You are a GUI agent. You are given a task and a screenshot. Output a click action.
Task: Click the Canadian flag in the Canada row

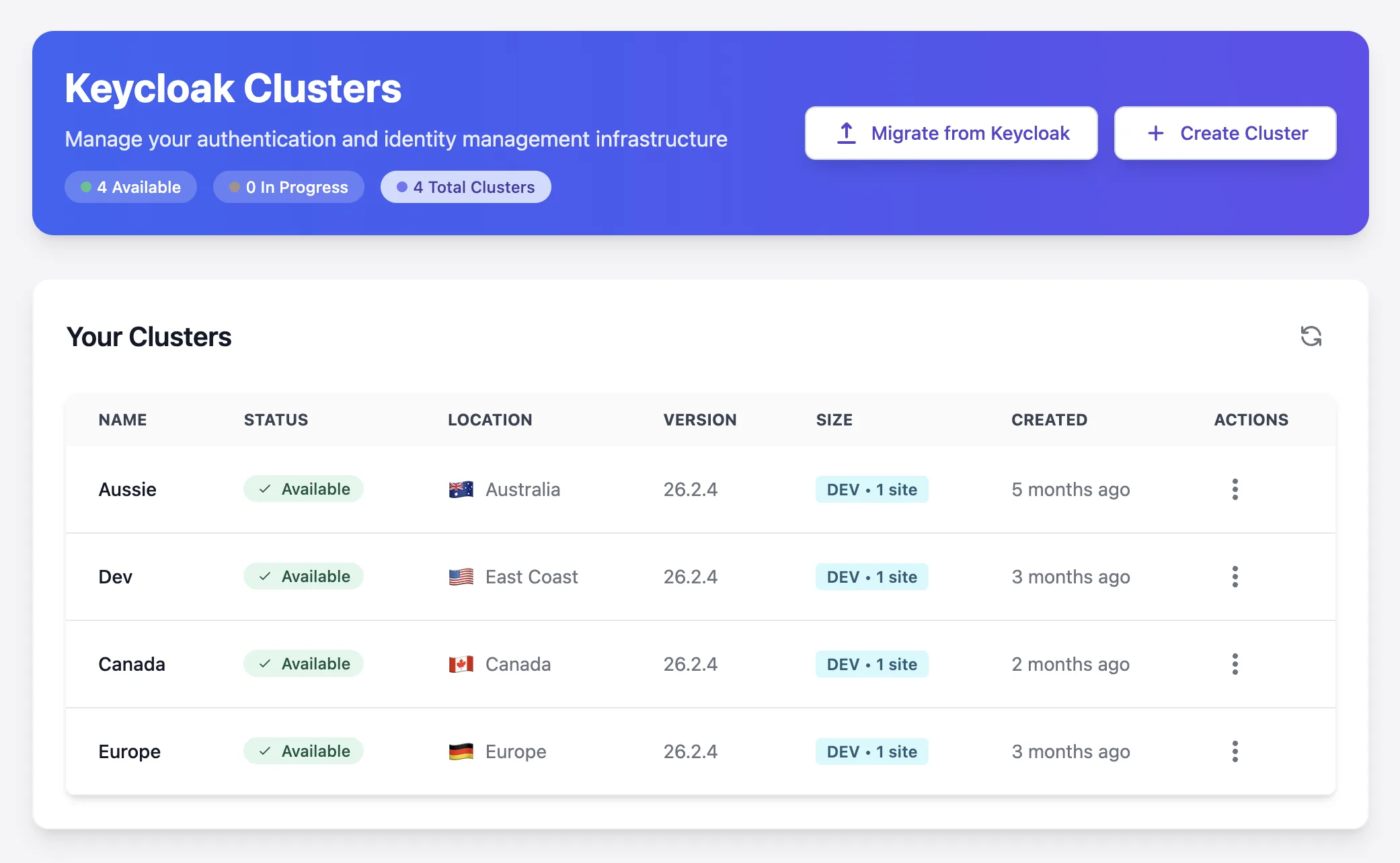460,664
